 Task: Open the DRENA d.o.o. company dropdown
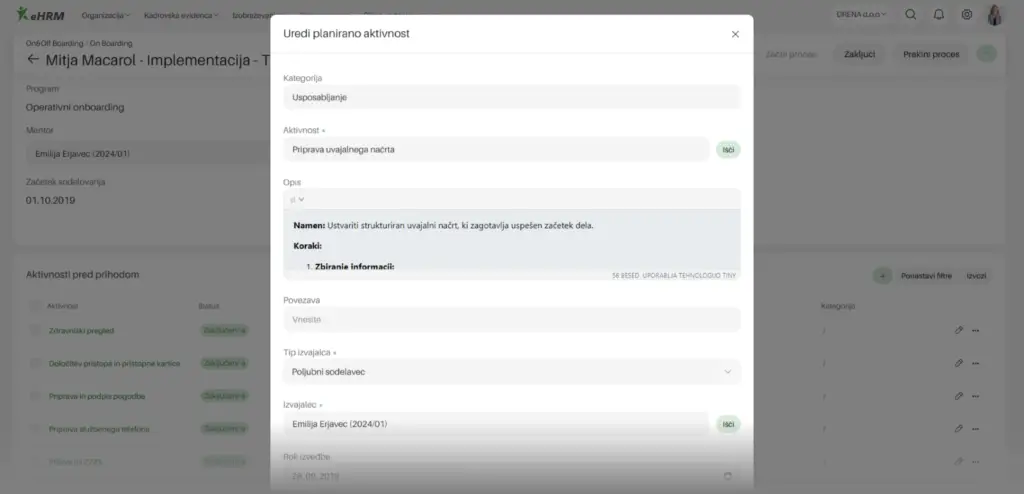tap(861, 15)
